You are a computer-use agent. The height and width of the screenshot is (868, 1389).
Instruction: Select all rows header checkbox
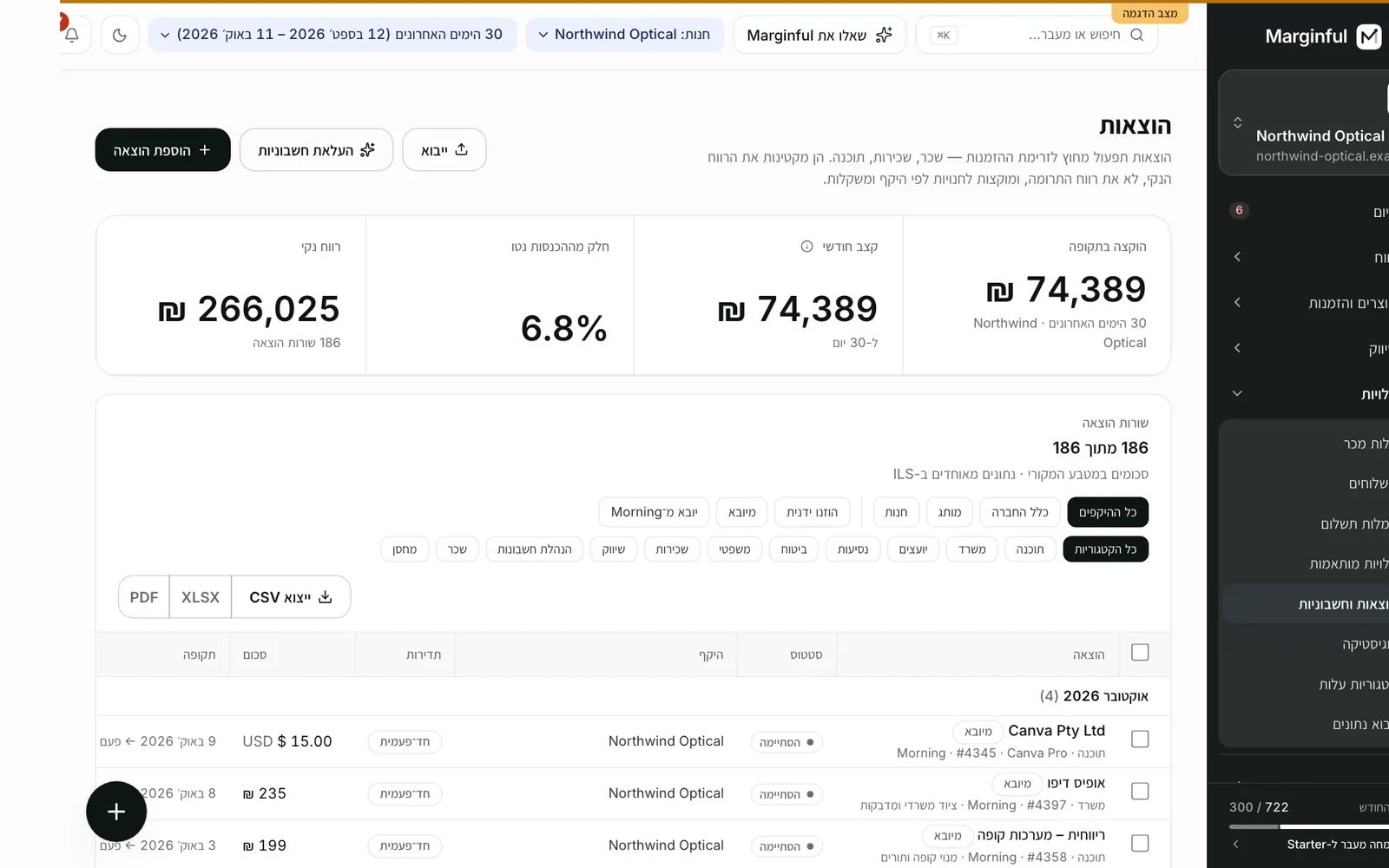tap(1140, 652)
